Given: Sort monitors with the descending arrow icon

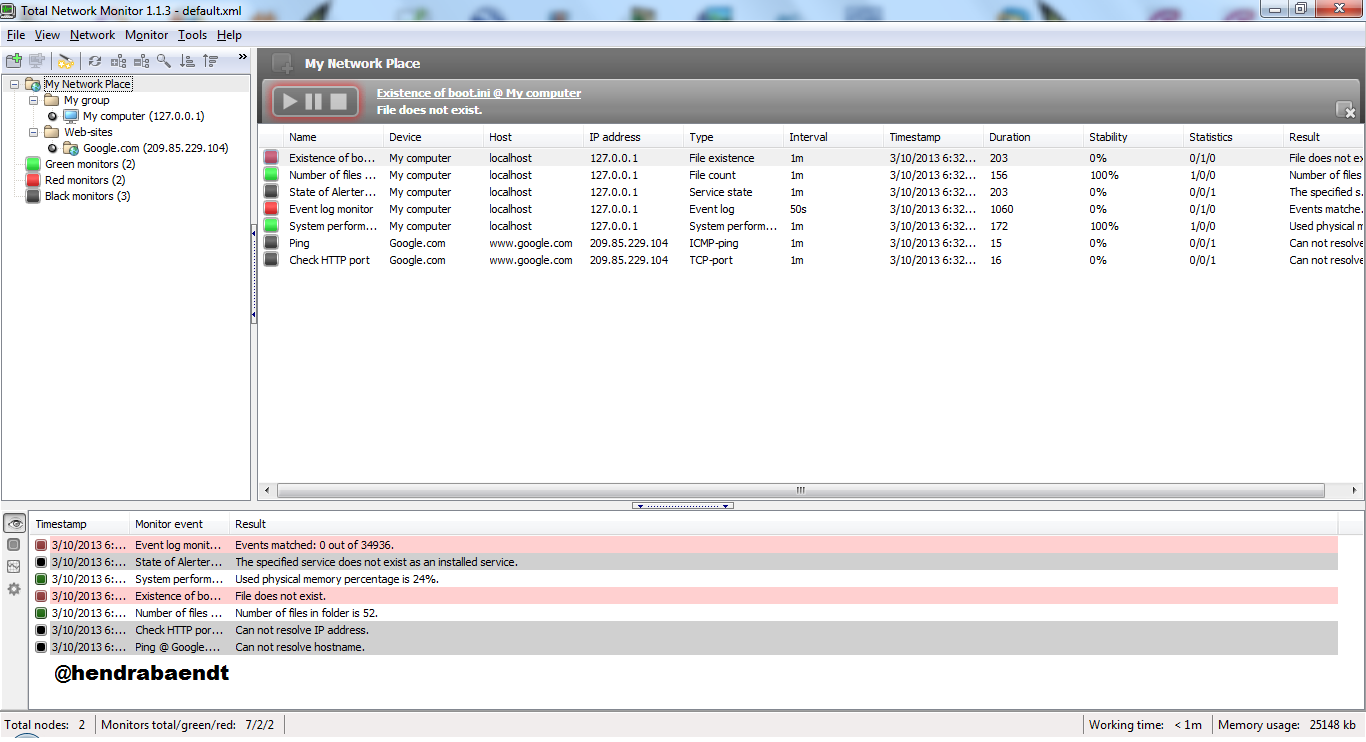Looking at the screenshot, I should [187, 61].
